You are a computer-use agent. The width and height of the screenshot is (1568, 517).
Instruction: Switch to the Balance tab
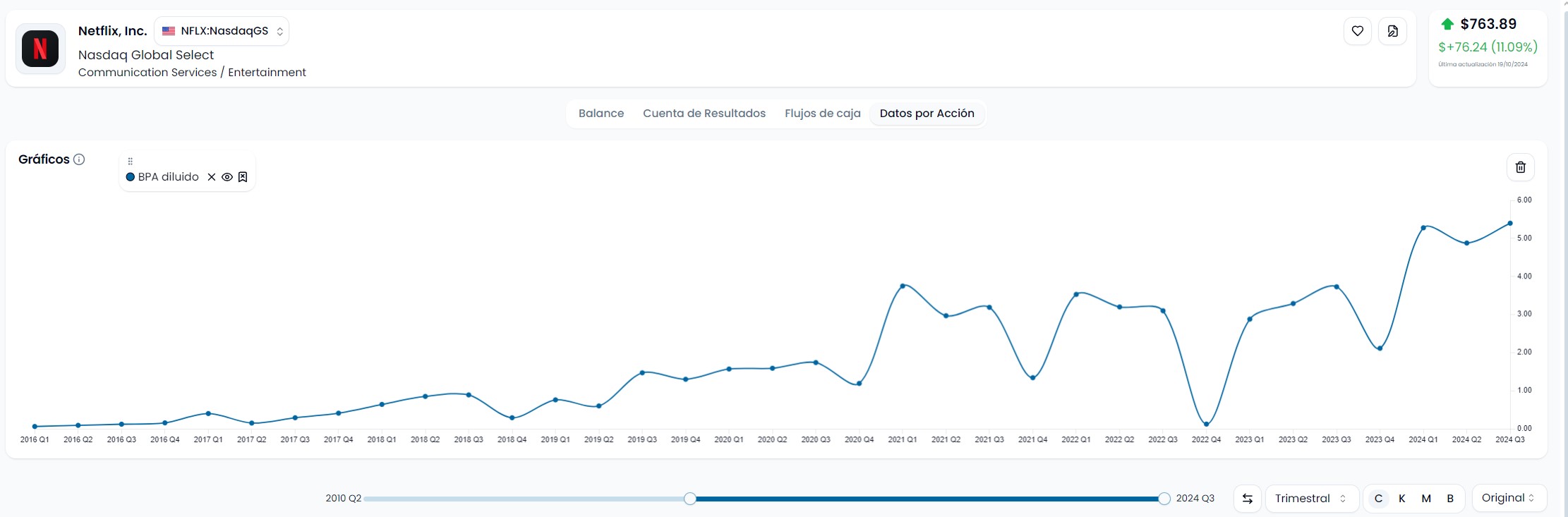click(601, 114)
